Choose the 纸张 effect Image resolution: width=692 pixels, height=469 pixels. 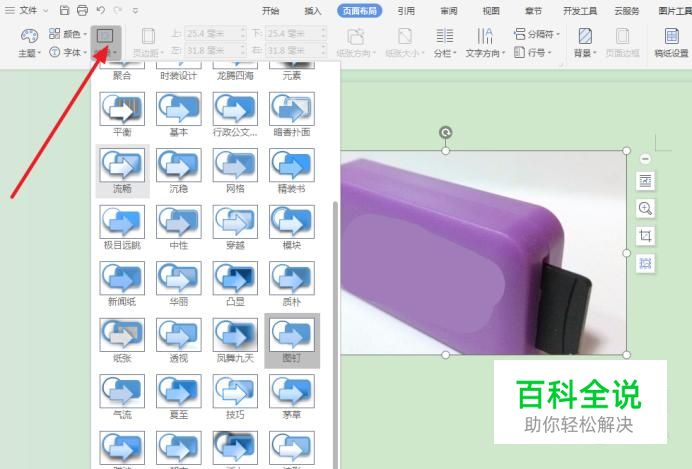[x=122, y=340]
